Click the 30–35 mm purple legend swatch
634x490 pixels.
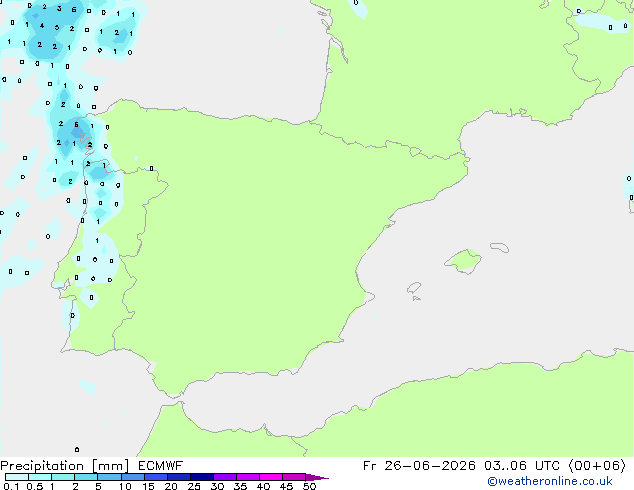click(x=225, y=477)
